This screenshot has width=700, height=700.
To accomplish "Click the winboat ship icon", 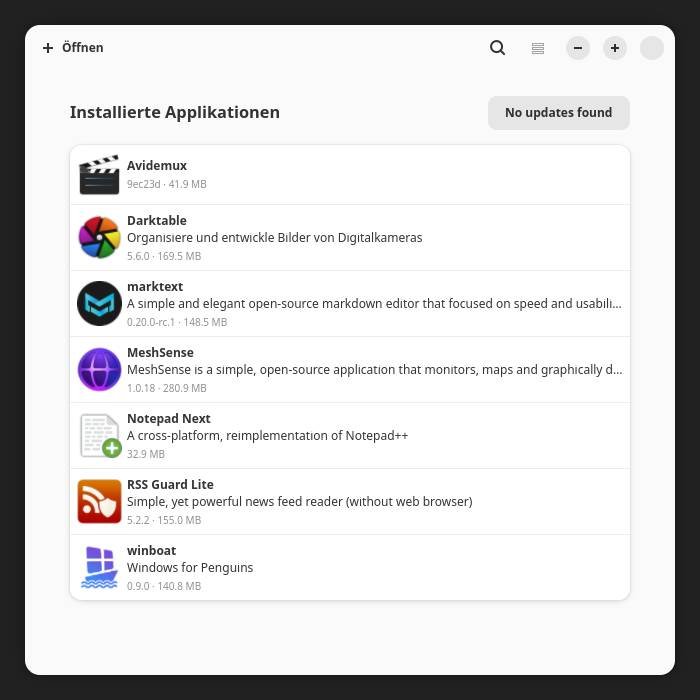I will [99, 567].
